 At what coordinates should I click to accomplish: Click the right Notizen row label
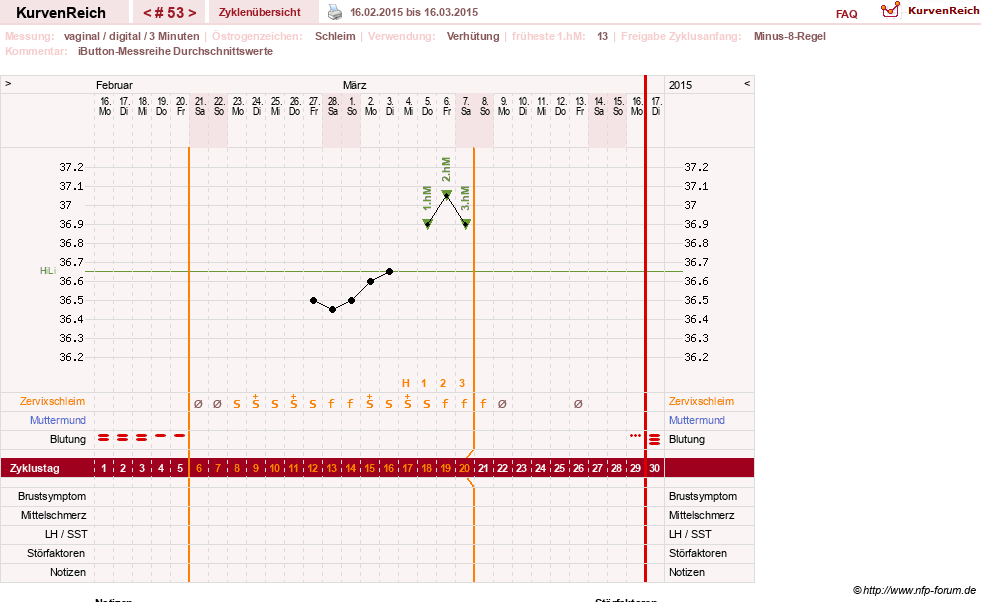pos(686,572)
